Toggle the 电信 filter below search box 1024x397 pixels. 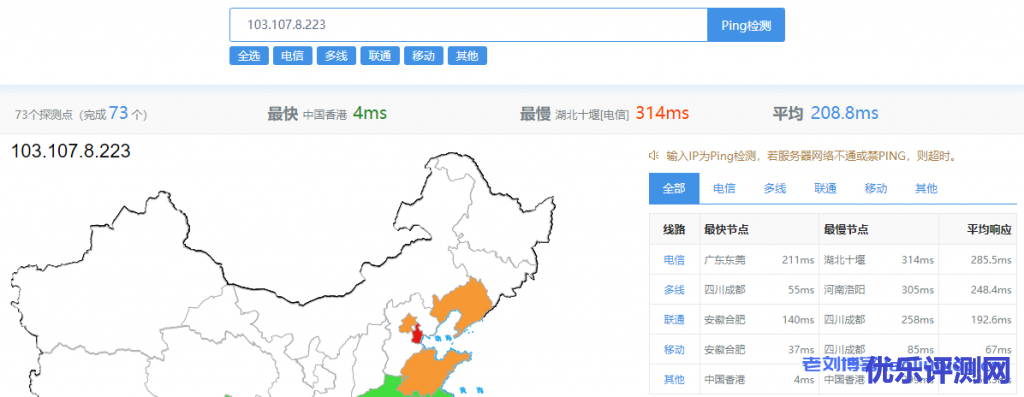(x=293, y=56)
